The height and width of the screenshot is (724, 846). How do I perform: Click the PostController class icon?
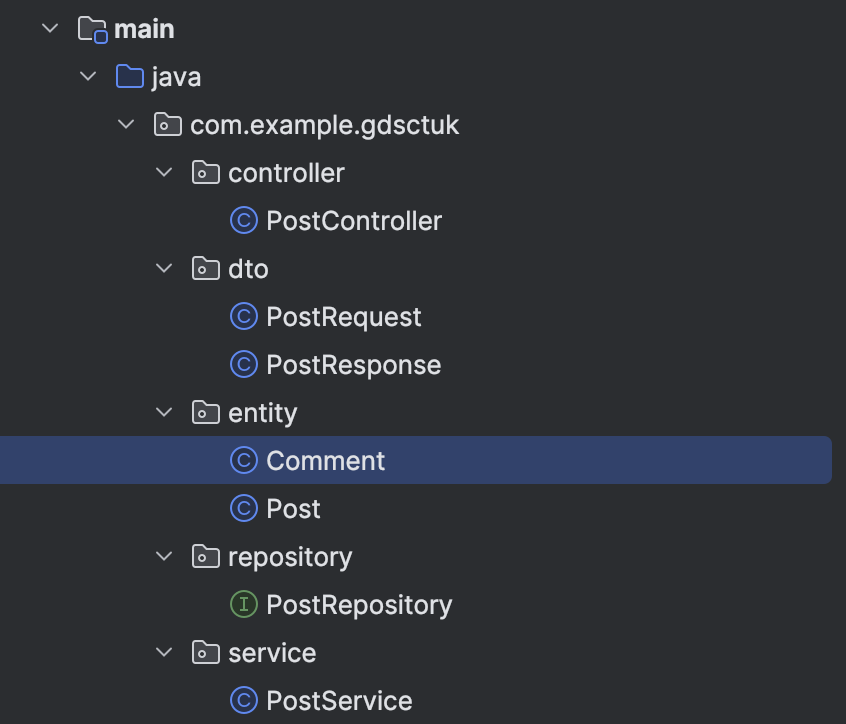pyautogui.click(x=244, y=221)
